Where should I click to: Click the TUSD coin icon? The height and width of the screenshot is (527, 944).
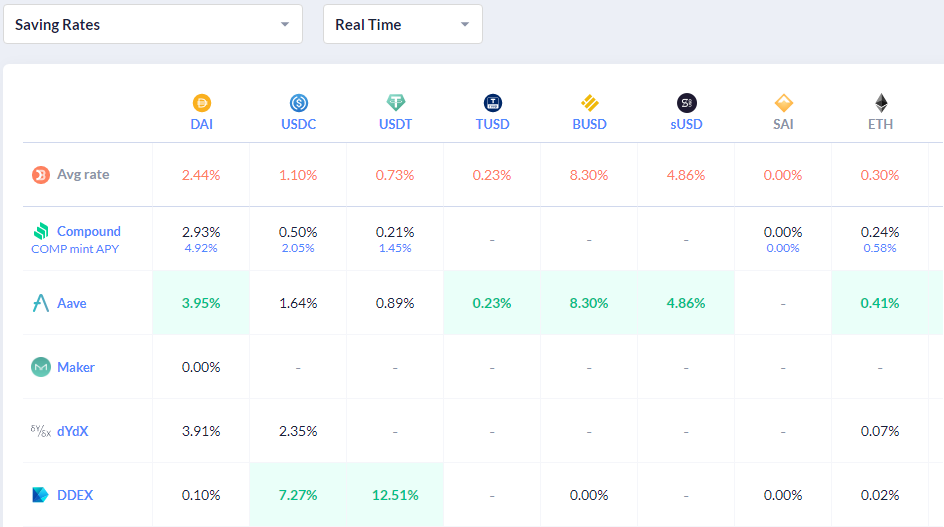tap(492, 103)
